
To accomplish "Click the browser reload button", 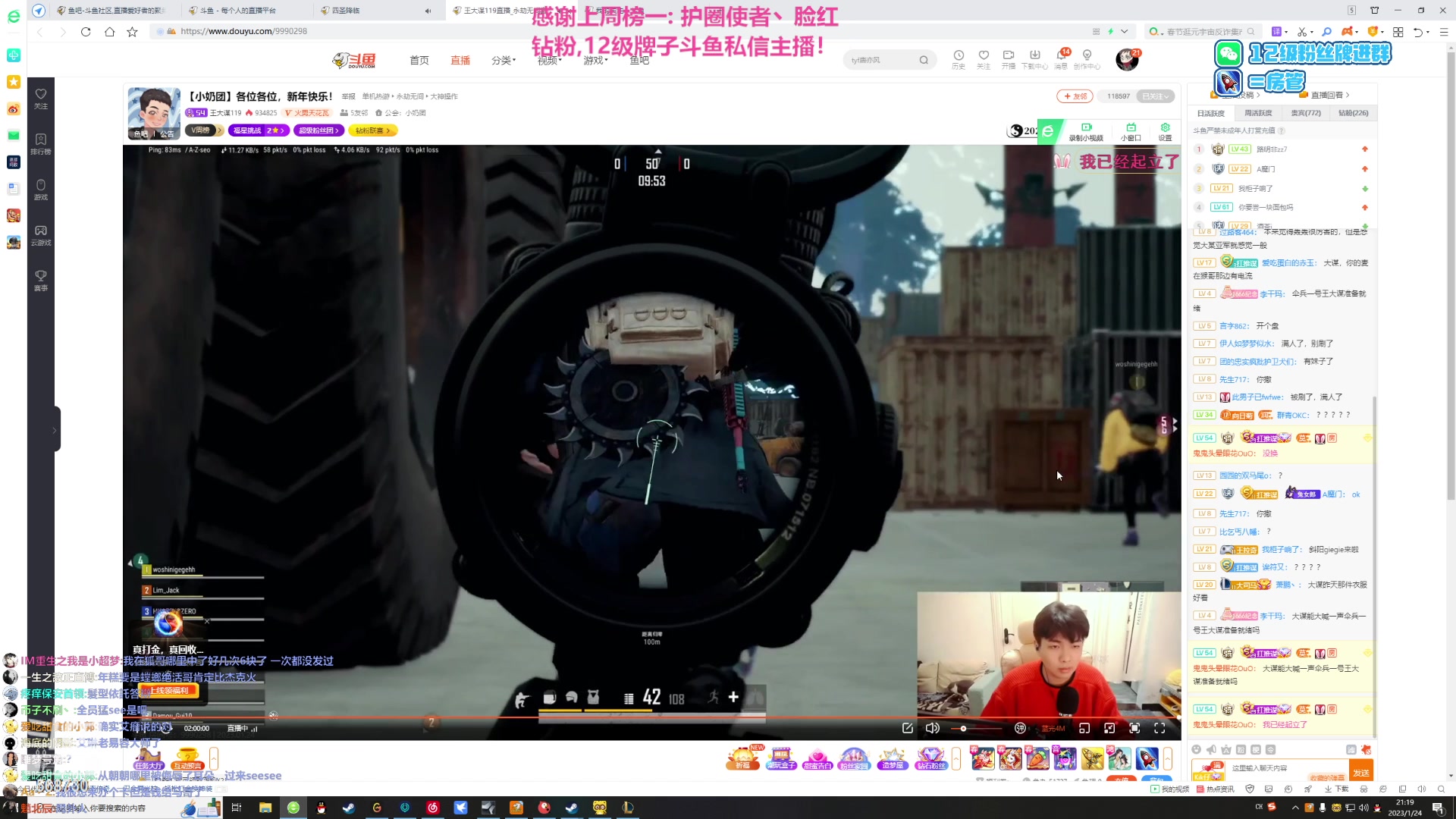I will coord(86,31).
